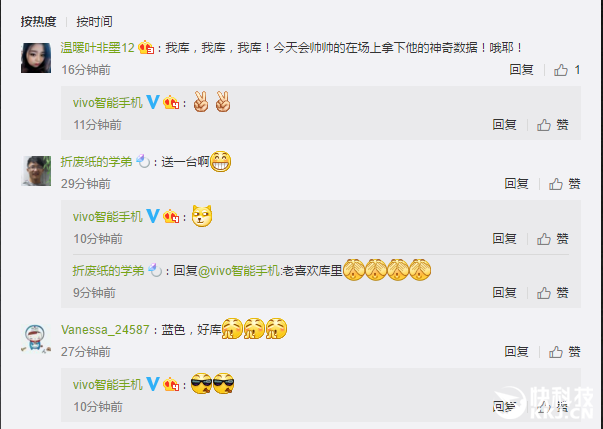
Task: Like Vanessa_24587's 蓝色，好库 comment
Action: 565,352
